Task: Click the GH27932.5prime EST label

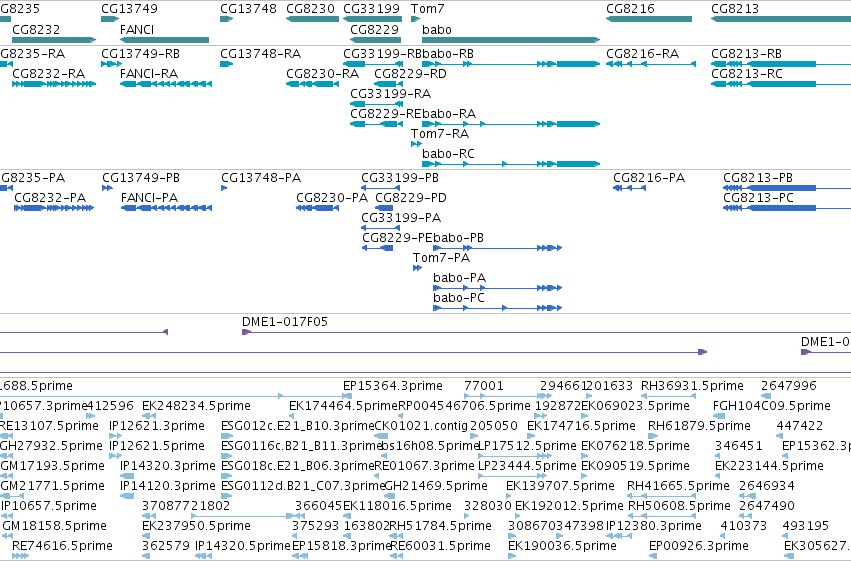Action: coord(51,447)
